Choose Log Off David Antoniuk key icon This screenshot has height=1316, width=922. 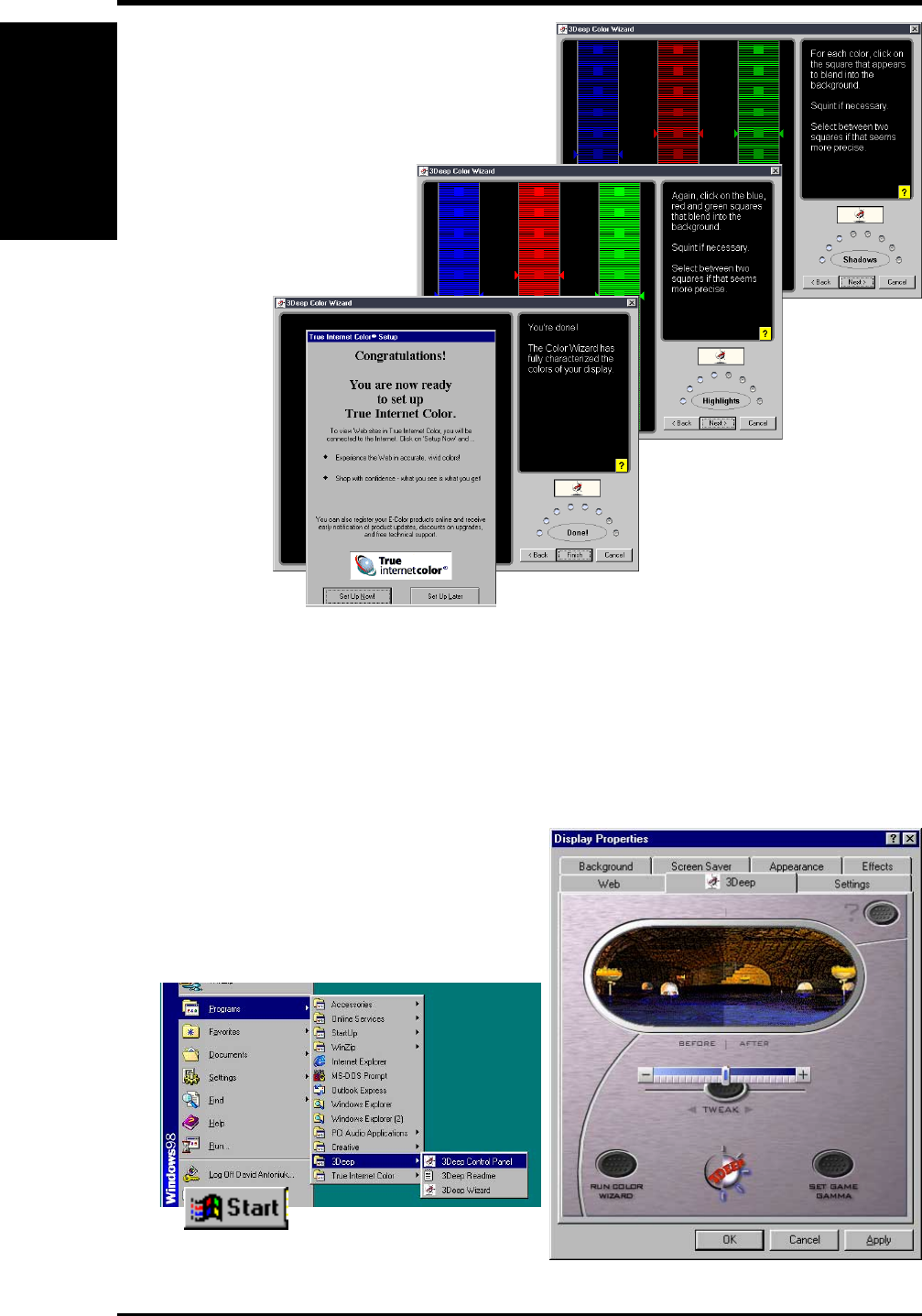[190, 1174]
